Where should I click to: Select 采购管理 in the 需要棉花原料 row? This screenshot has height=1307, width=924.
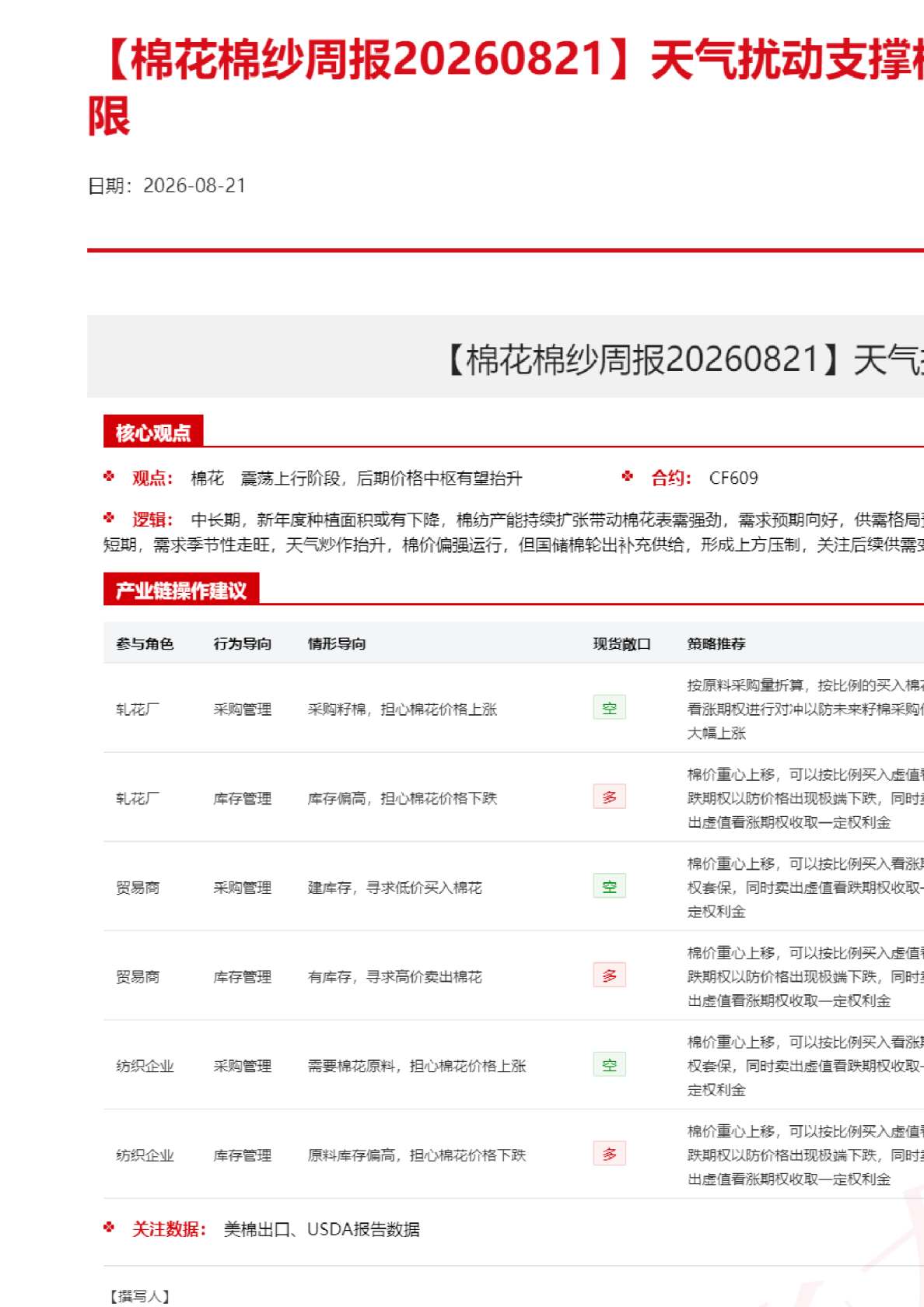[243, 1066]
